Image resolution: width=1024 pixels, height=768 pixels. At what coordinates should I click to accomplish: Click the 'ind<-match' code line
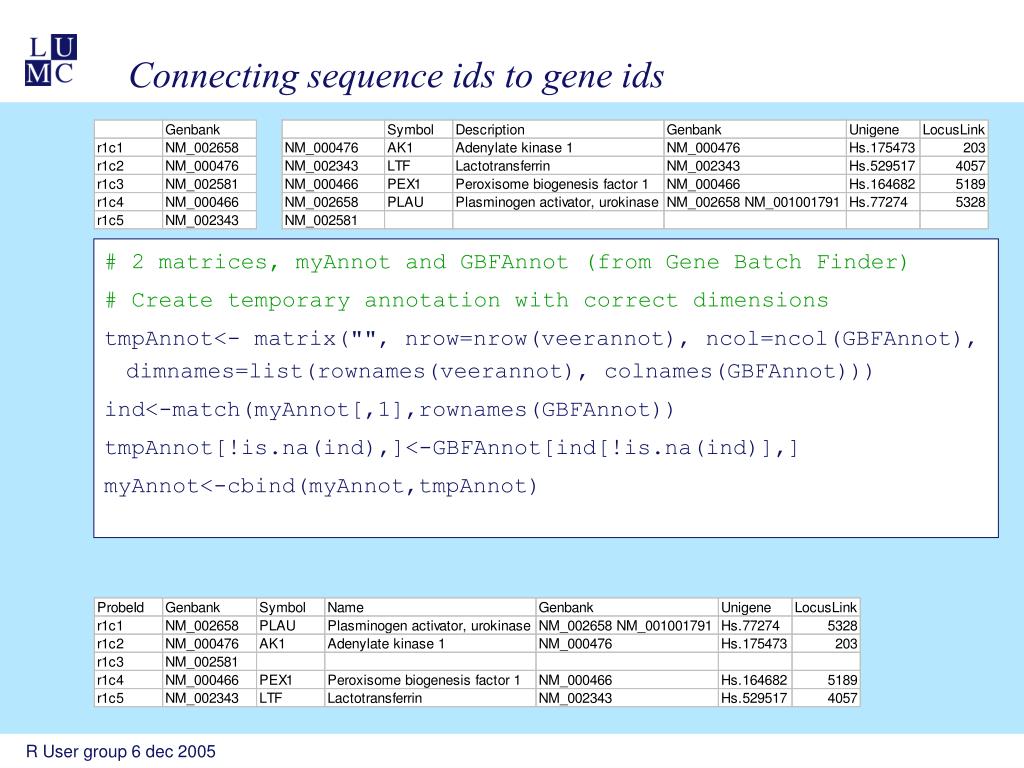tap(390, 410)
